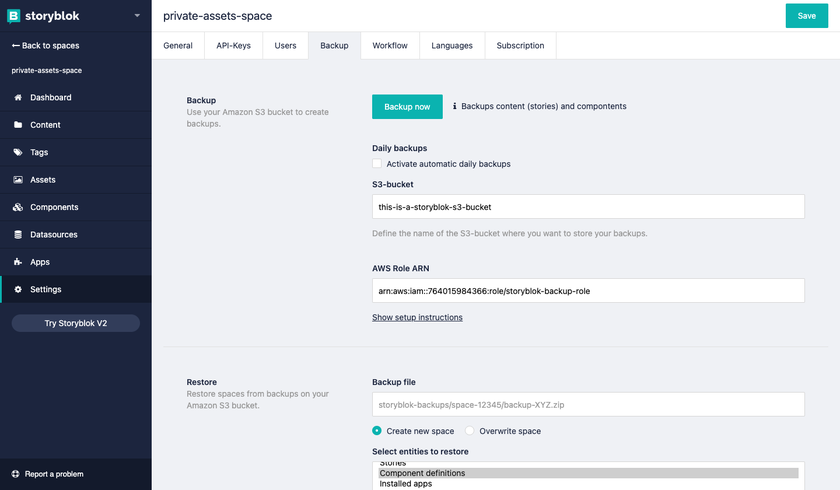Show setup instructions link
The height and width of the screenshot is (490, 840).
tap(417, 318)
